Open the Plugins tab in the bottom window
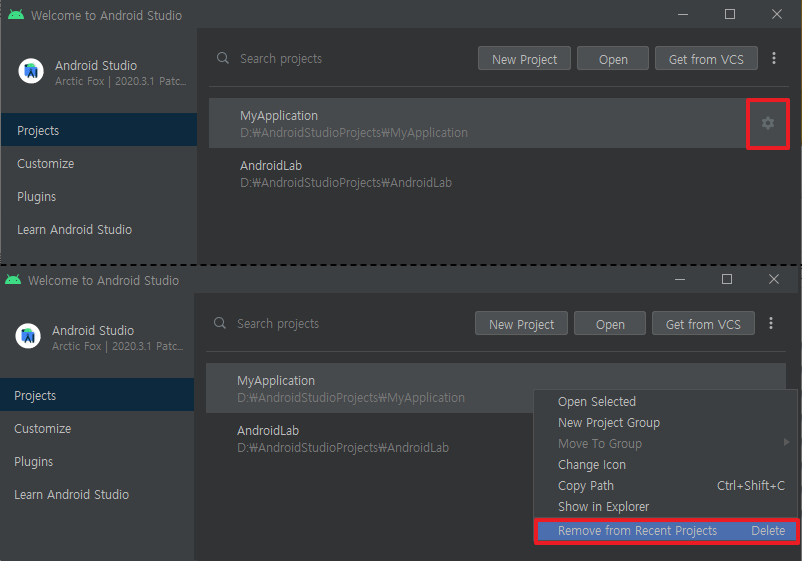The image size is (802, 561). tap(97, 461)
